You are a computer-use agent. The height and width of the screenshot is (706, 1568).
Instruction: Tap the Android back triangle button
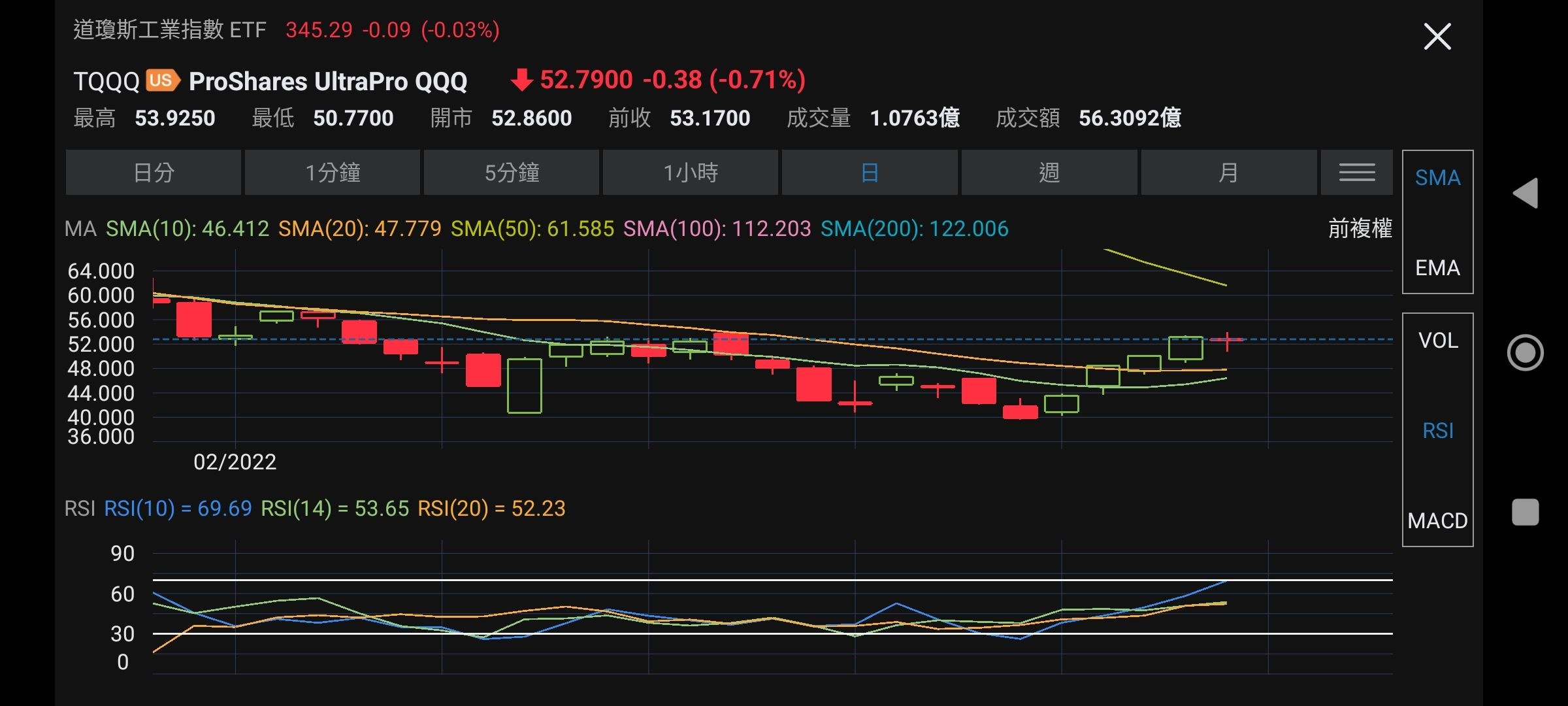click(x=1526, y=193)
